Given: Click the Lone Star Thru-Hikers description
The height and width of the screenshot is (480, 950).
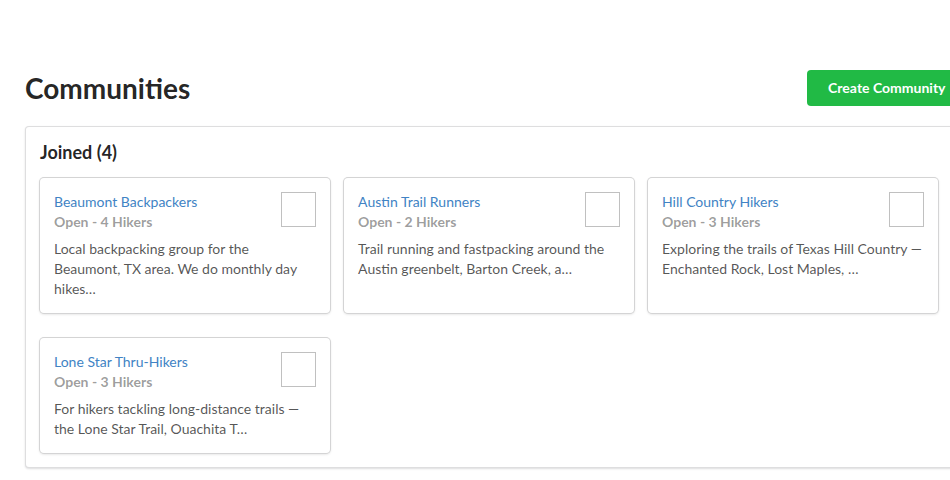Looking at the screenshot, I should (x=176, y=419).
